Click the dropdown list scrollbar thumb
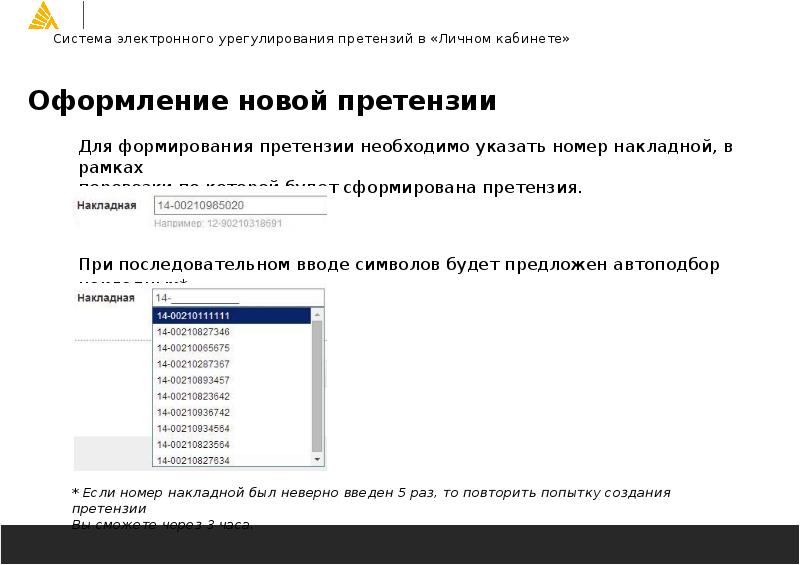 (x=319, y=385)
